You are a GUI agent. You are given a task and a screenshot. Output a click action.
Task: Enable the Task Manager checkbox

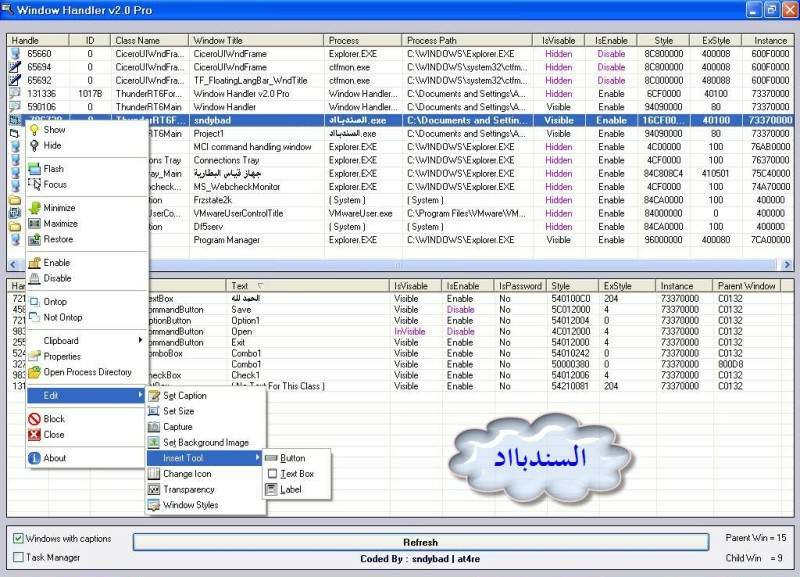(18, 558)
